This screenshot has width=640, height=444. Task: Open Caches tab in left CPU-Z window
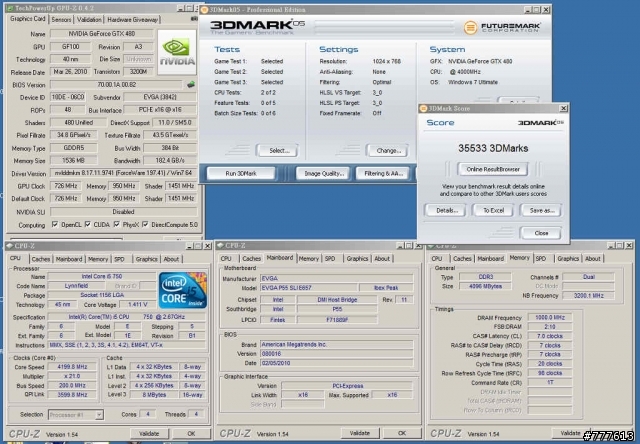click(41, 259)
